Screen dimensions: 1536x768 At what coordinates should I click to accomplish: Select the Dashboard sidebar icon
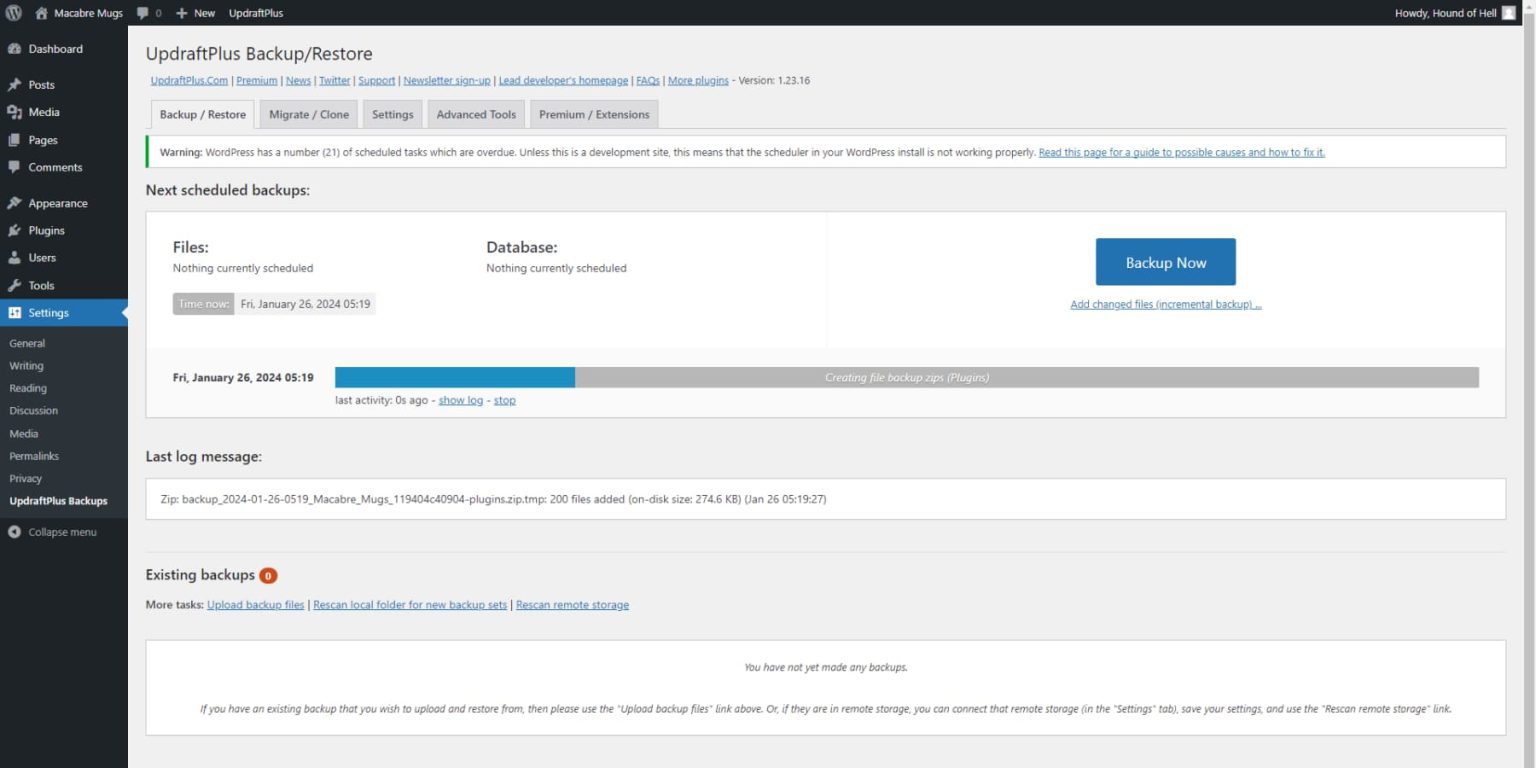tap(14, 48)
